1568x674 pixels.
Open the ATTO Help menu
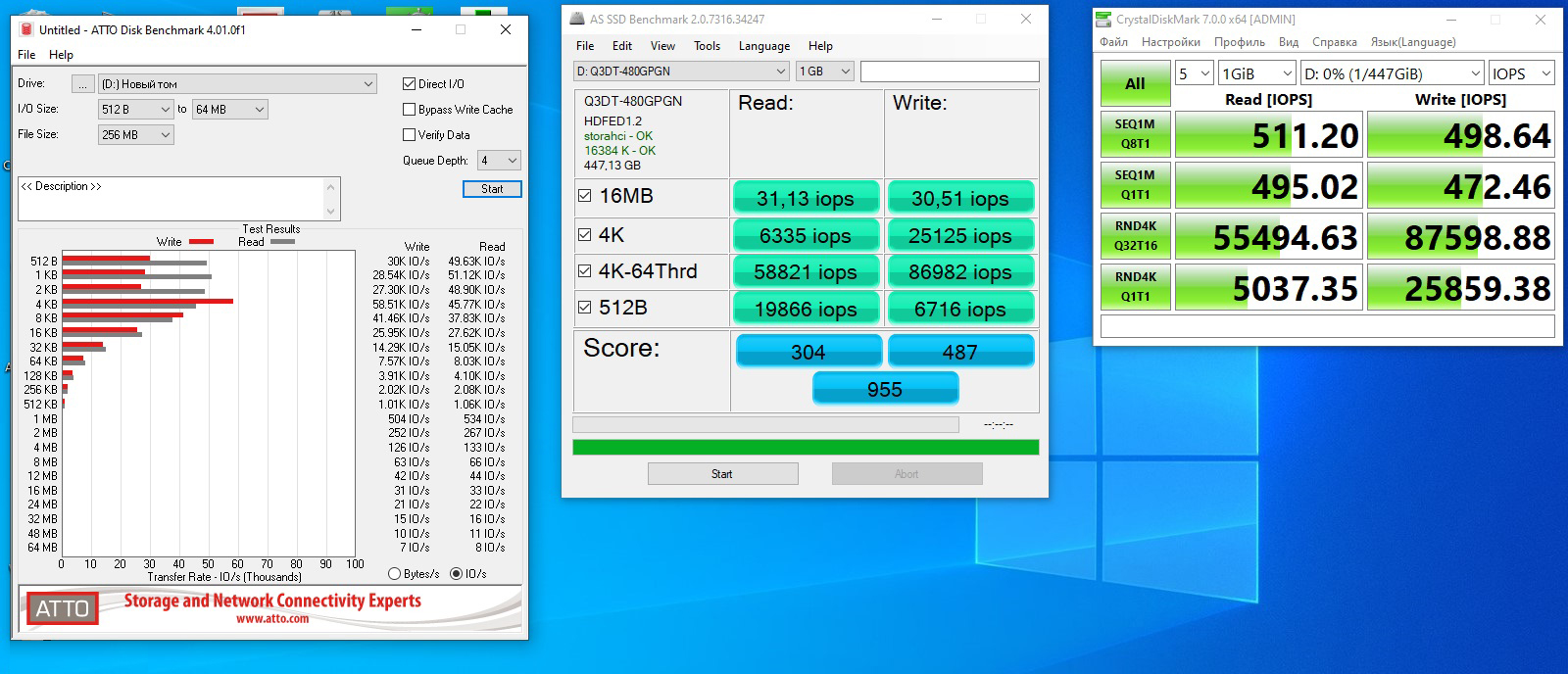(x=61, y=54)
